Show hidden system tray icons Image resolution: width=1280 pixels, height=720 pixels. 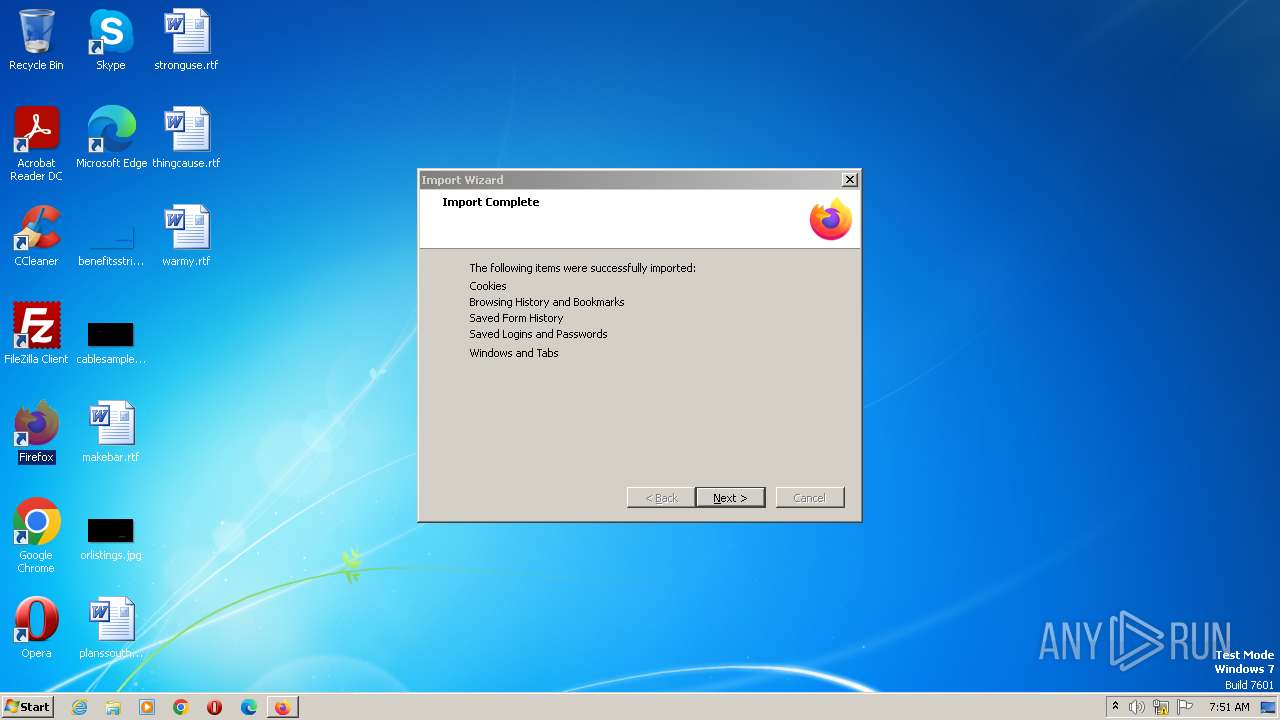coord(1115,707)
